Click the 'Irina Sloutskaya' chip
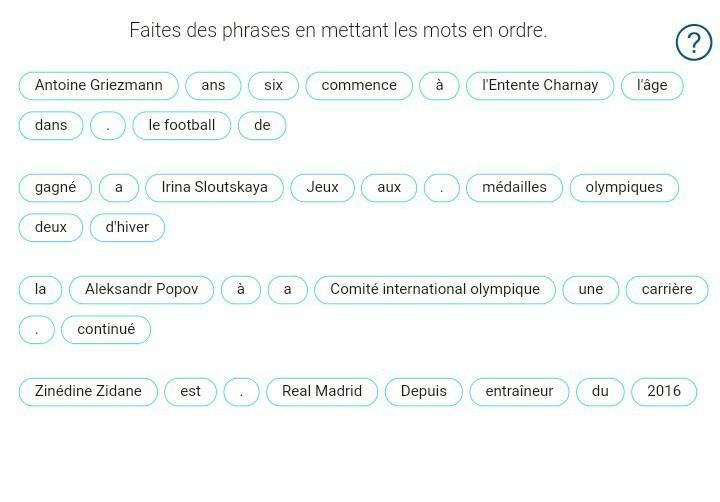 [x=214, y=188]
